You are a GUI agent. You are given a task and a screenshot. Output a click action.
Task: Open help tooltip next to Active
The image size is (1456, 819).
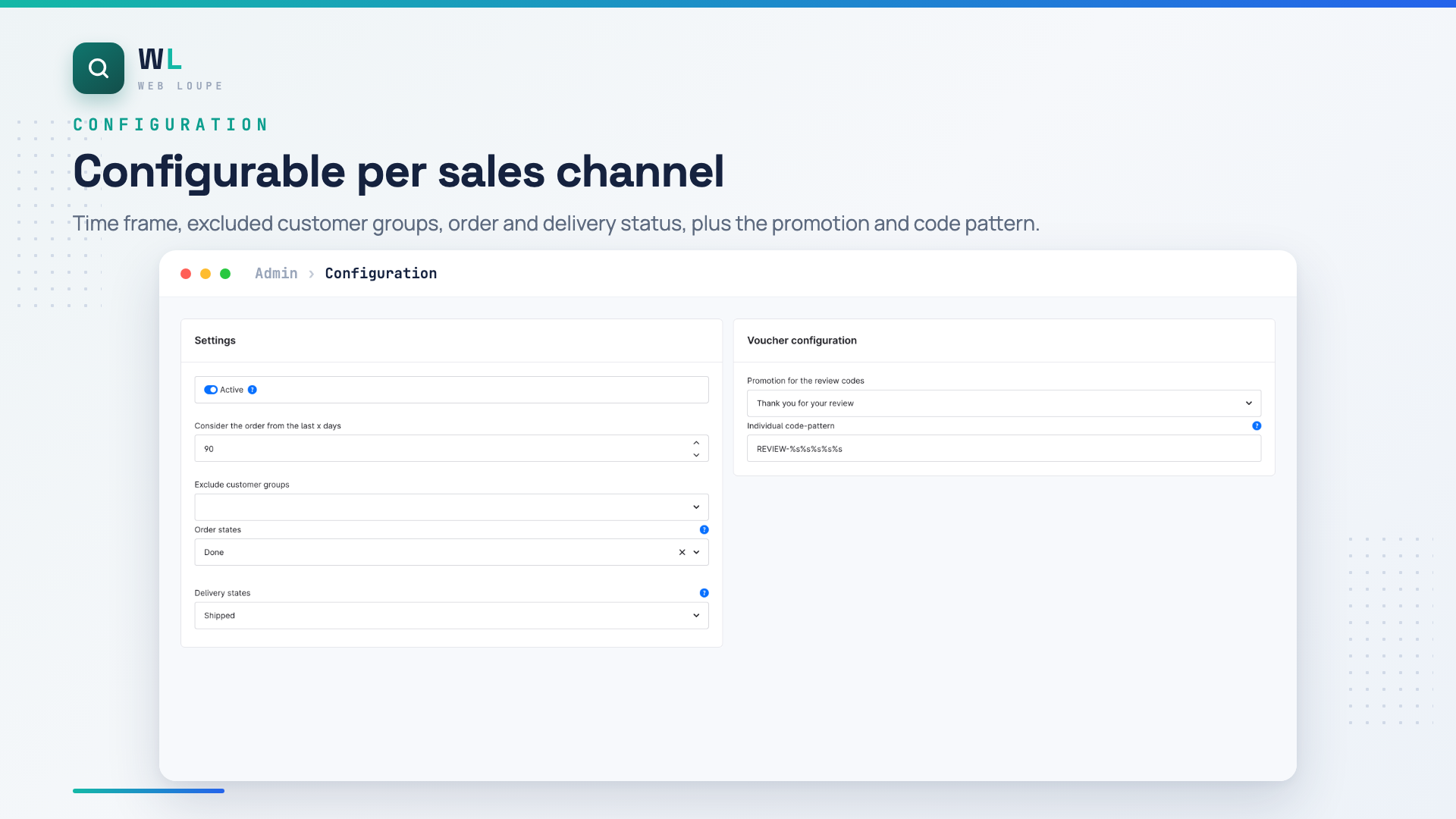[253, 390]
